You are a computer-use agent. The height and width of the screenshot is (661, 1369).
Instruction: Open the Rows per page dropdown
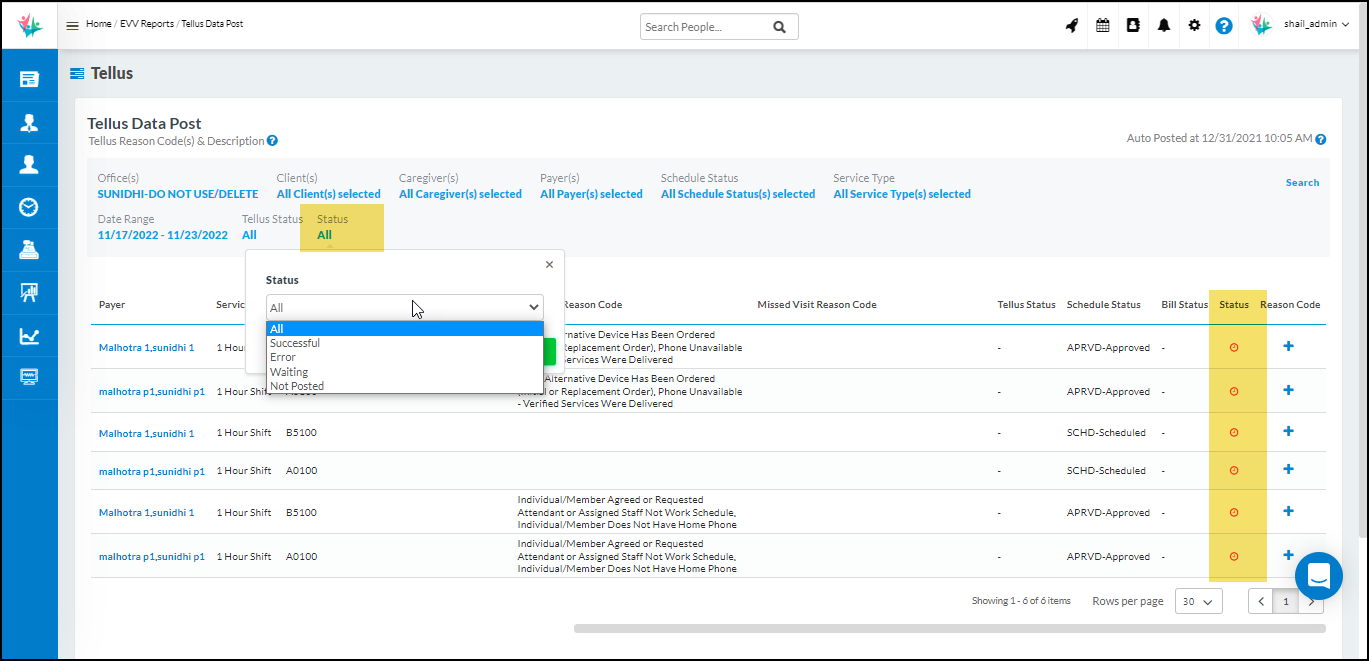[x=1197, y=601]
